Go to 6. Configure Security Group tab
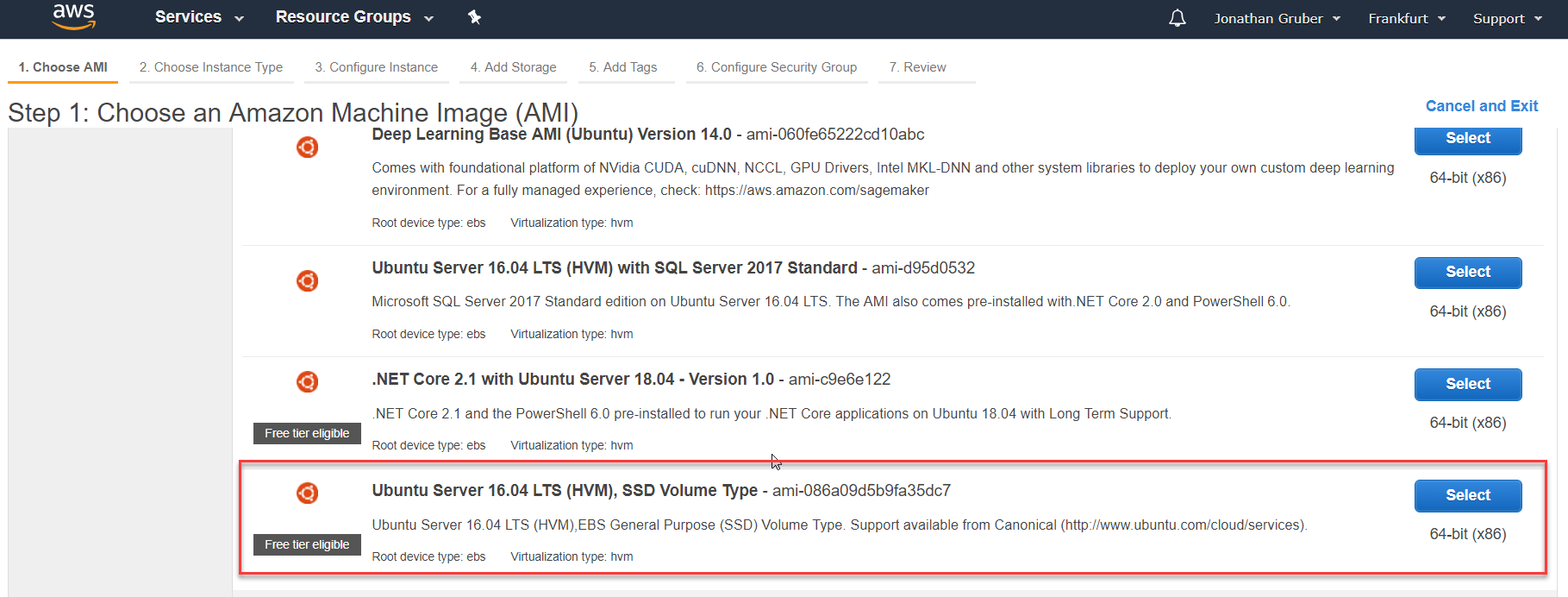Screen dimensions: 1568x597 (x=777, y=67)
